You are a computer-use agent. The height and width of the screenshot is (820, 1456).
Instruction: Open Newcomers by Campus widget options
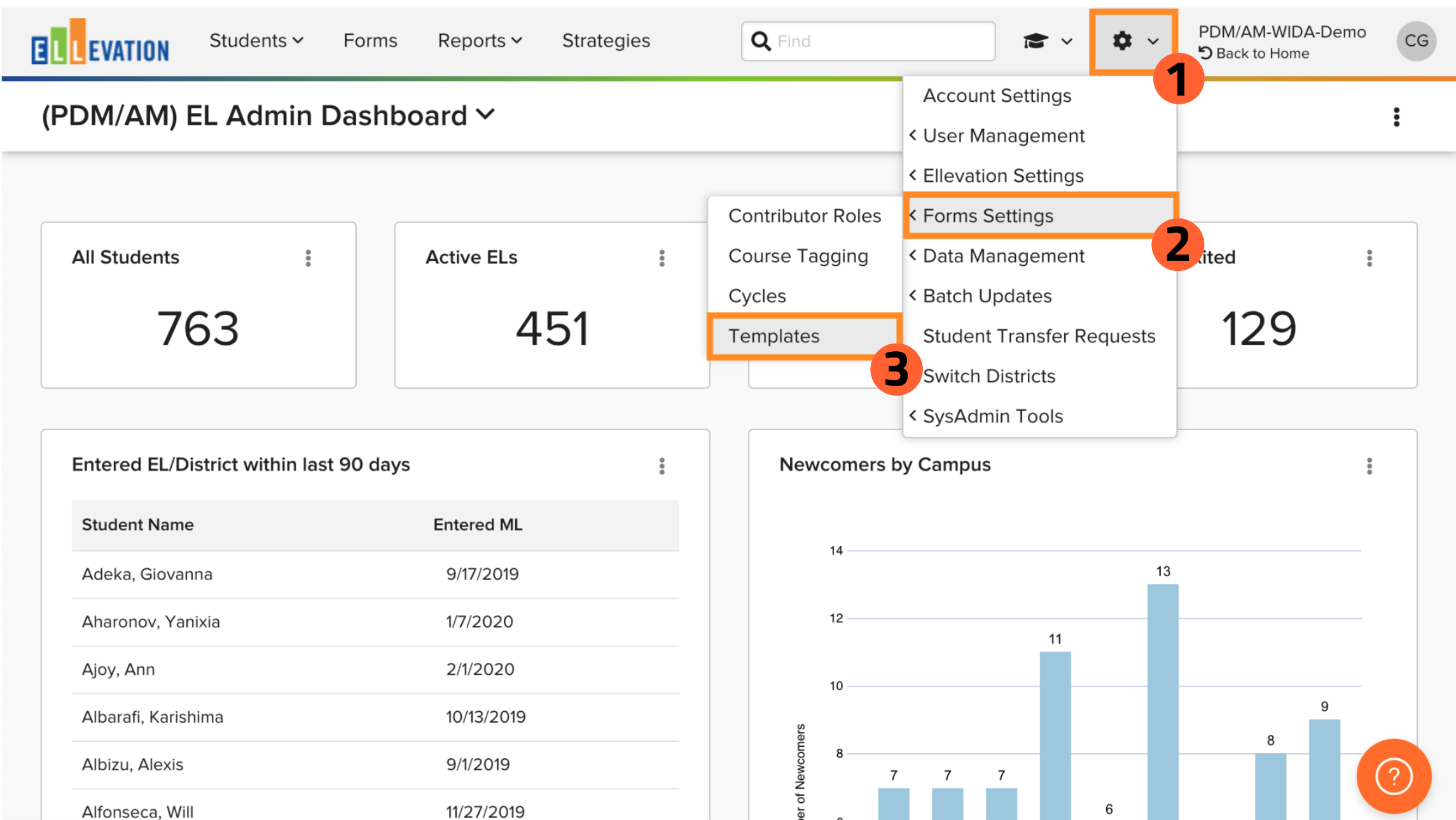pos(1369,466)
